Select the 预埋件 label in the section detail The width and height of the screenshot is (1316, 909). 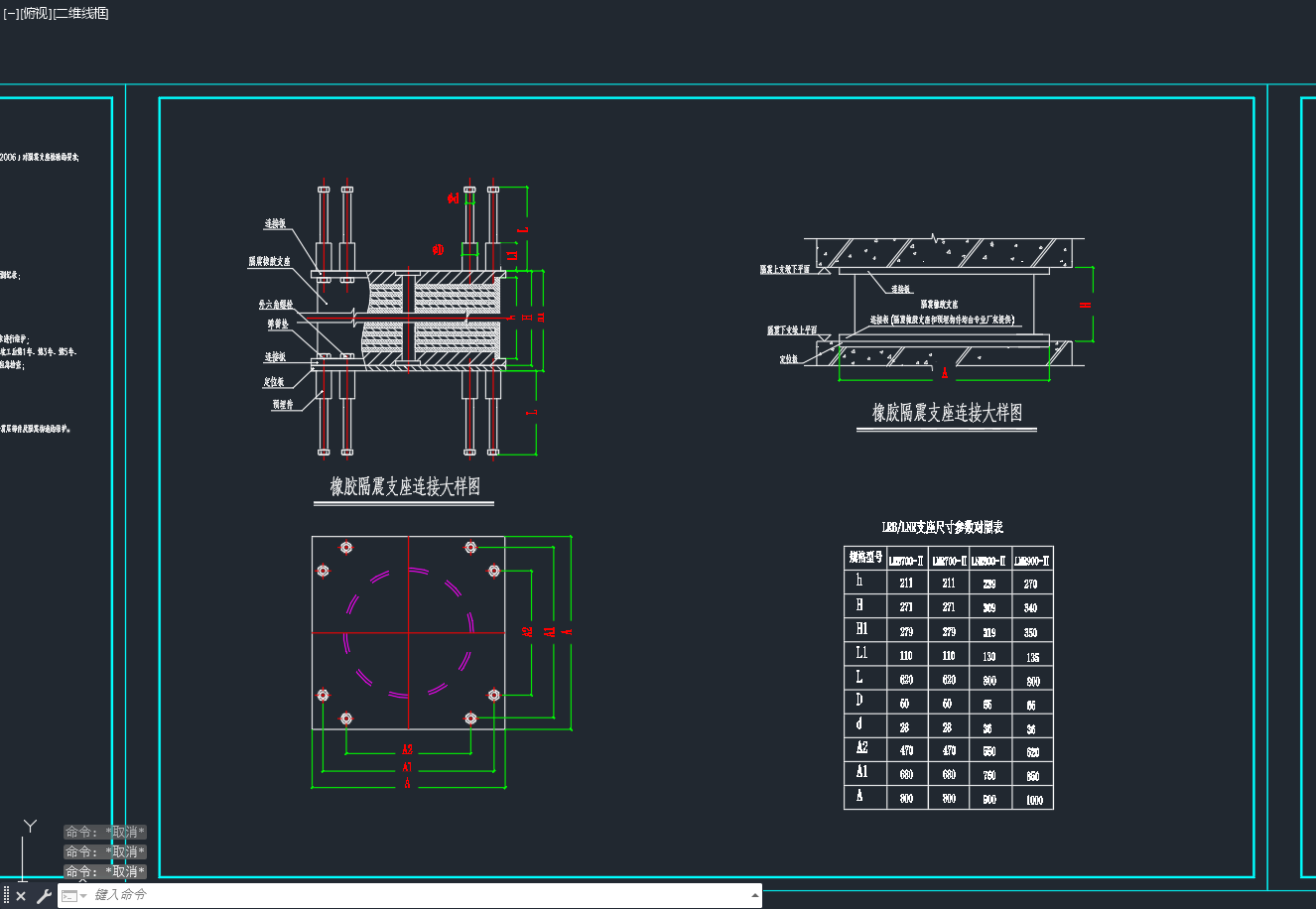point(283,404)
